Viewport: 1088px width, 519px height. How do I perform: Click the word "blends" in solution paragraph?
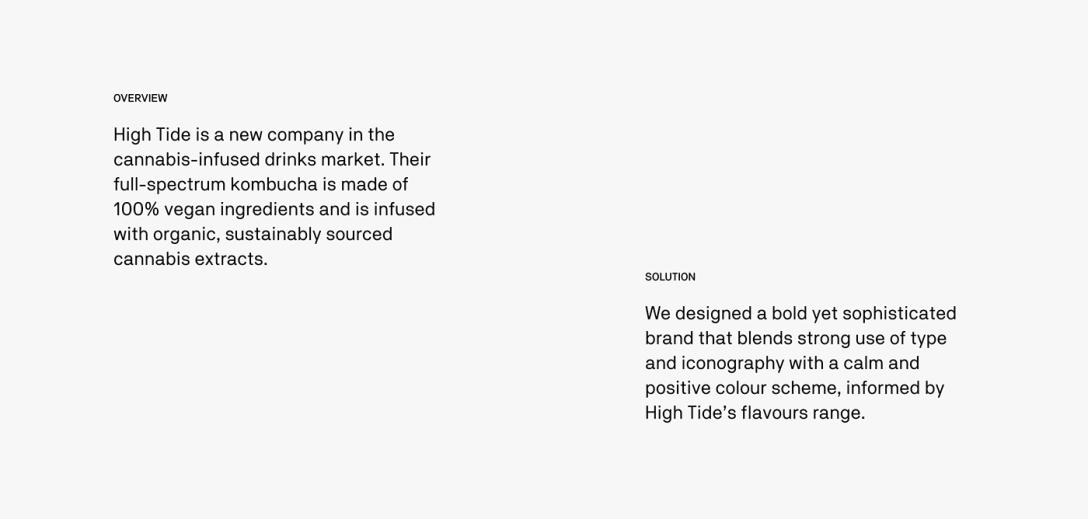[764, 338]
